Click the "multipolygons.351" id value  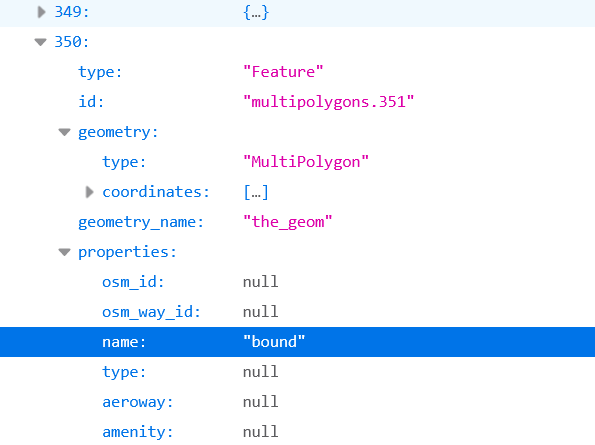(328, 102)
